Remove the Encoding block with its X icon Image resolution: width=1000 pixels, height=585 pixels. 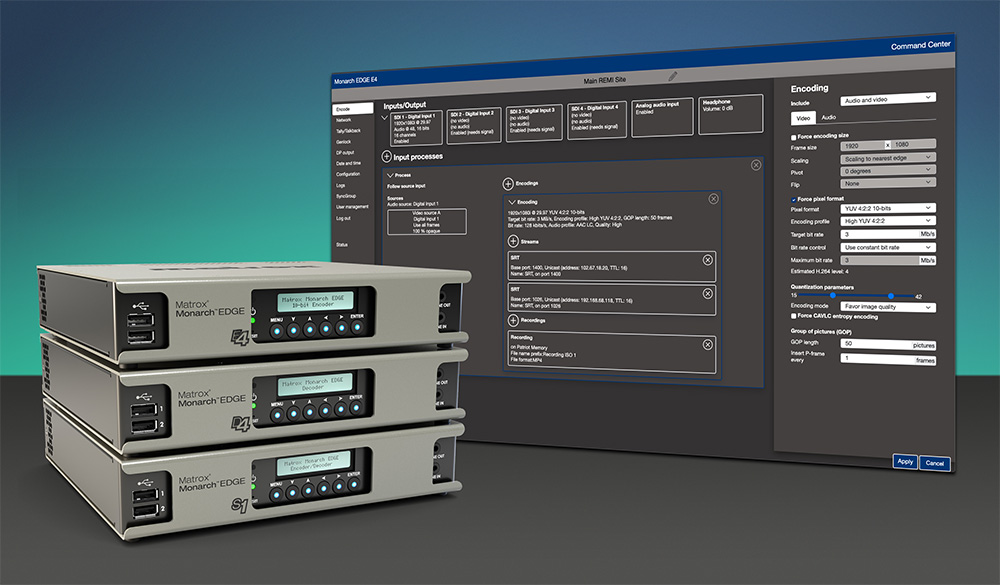coord(714,199)
